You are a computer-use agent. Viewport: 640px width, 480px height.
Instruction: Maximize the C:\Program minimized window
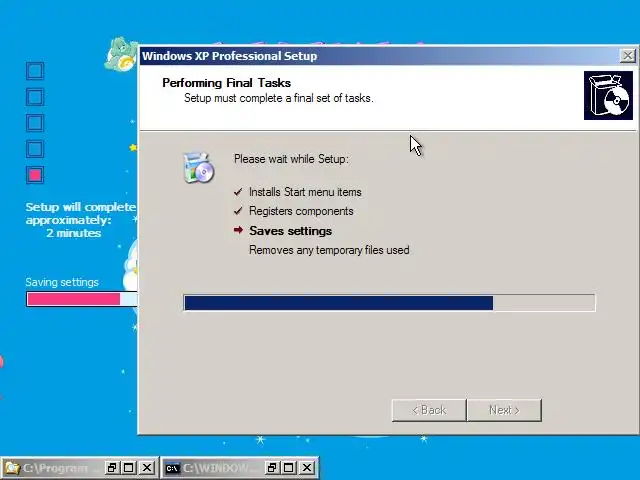(x=129, y=468)
